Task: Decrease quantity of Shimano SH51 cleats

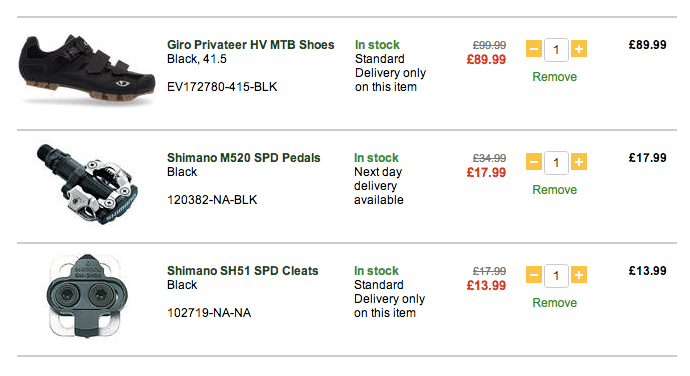Action: [x=534, y=275]
